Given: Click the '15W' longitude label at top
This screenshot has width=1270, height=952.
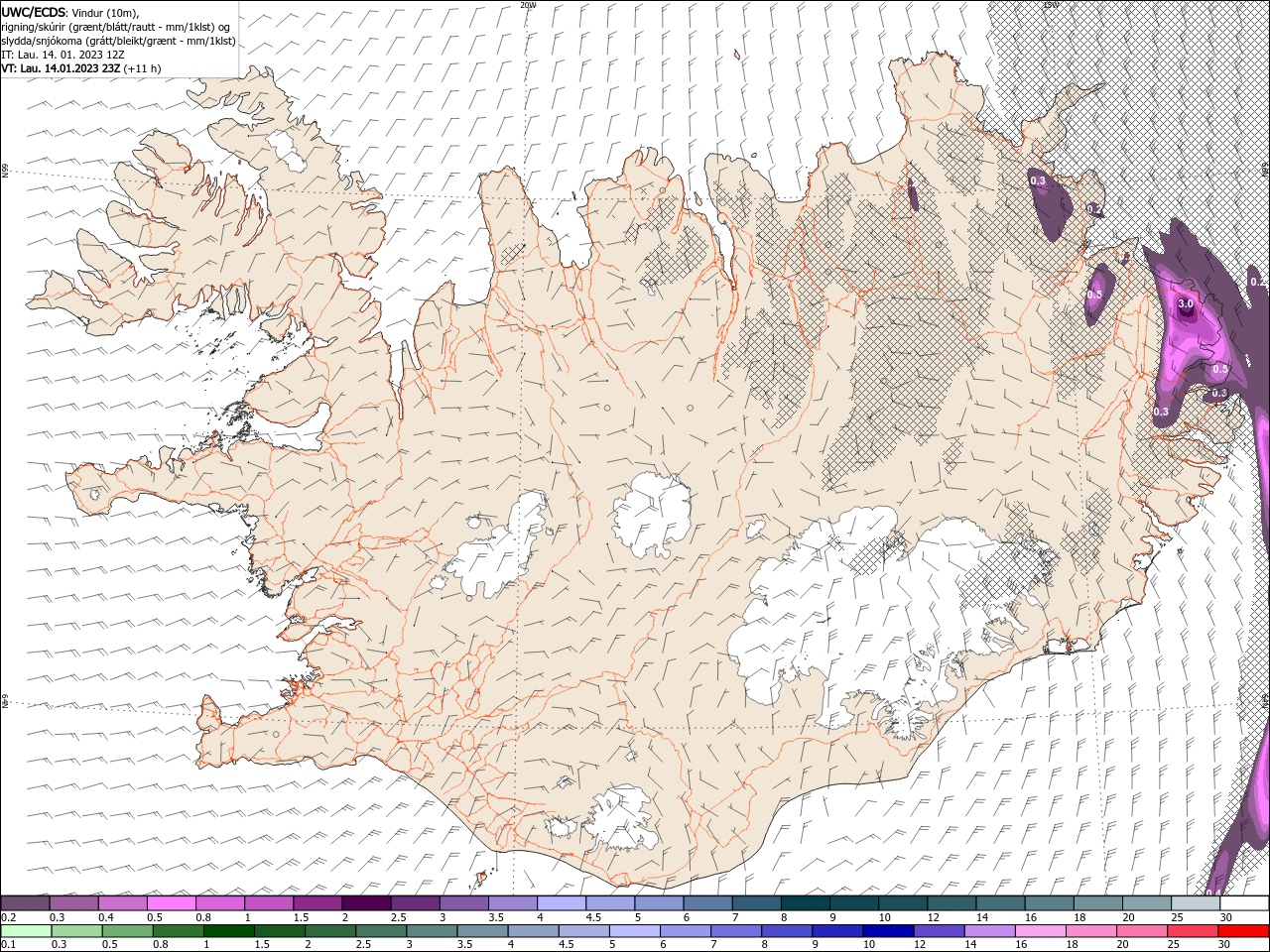Looking at the screenshot, I should (x=1051, y=5).
